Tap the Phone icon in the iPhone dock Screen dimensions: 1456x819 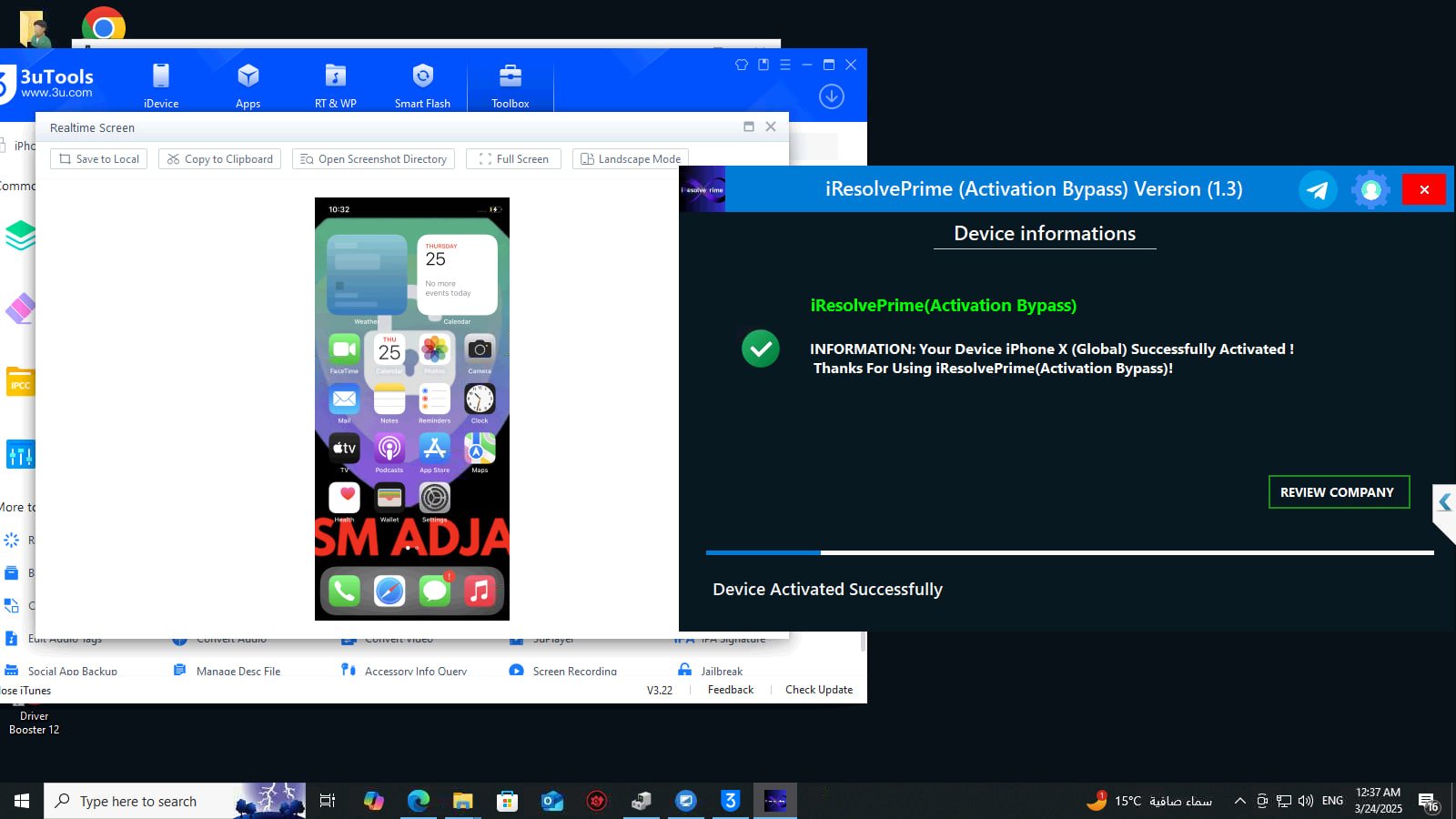tap(344, 591)
